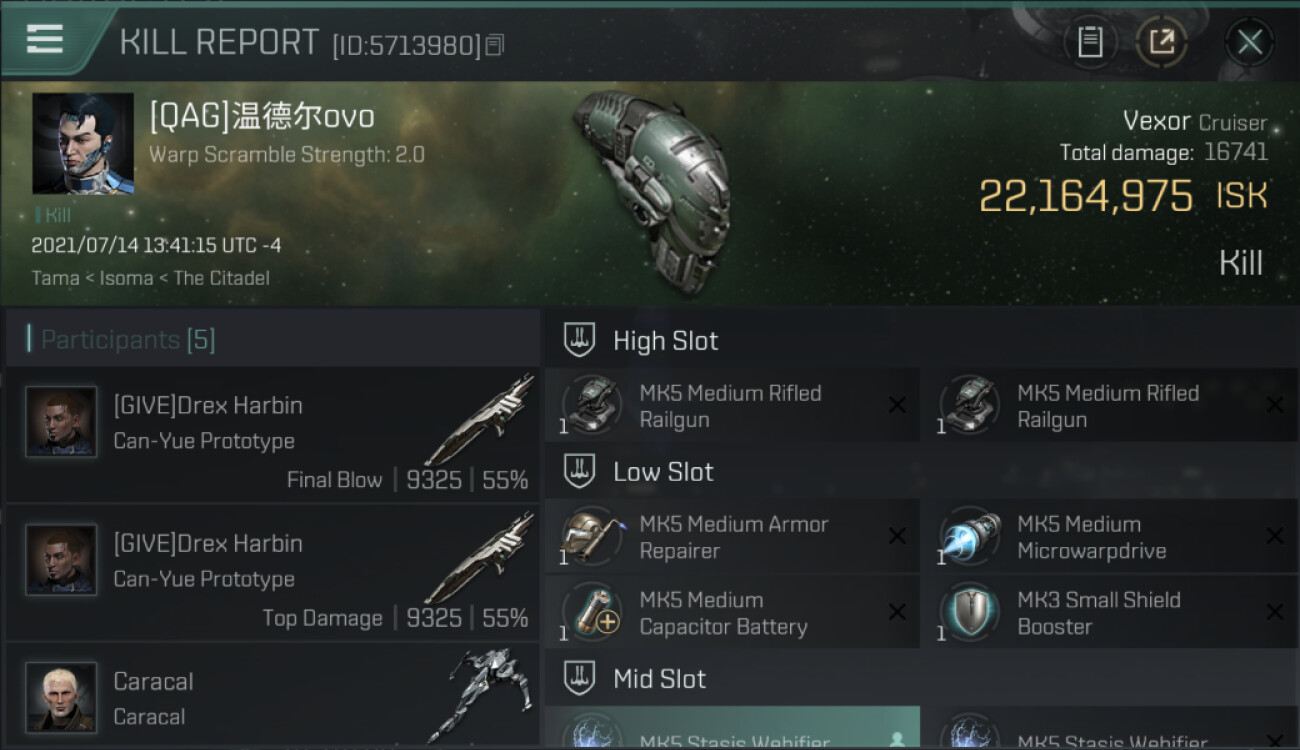Click the X beside MK5 Medium Armor Repairer
The width and height of the screenshot is (1300, 750).
point(897,537)
